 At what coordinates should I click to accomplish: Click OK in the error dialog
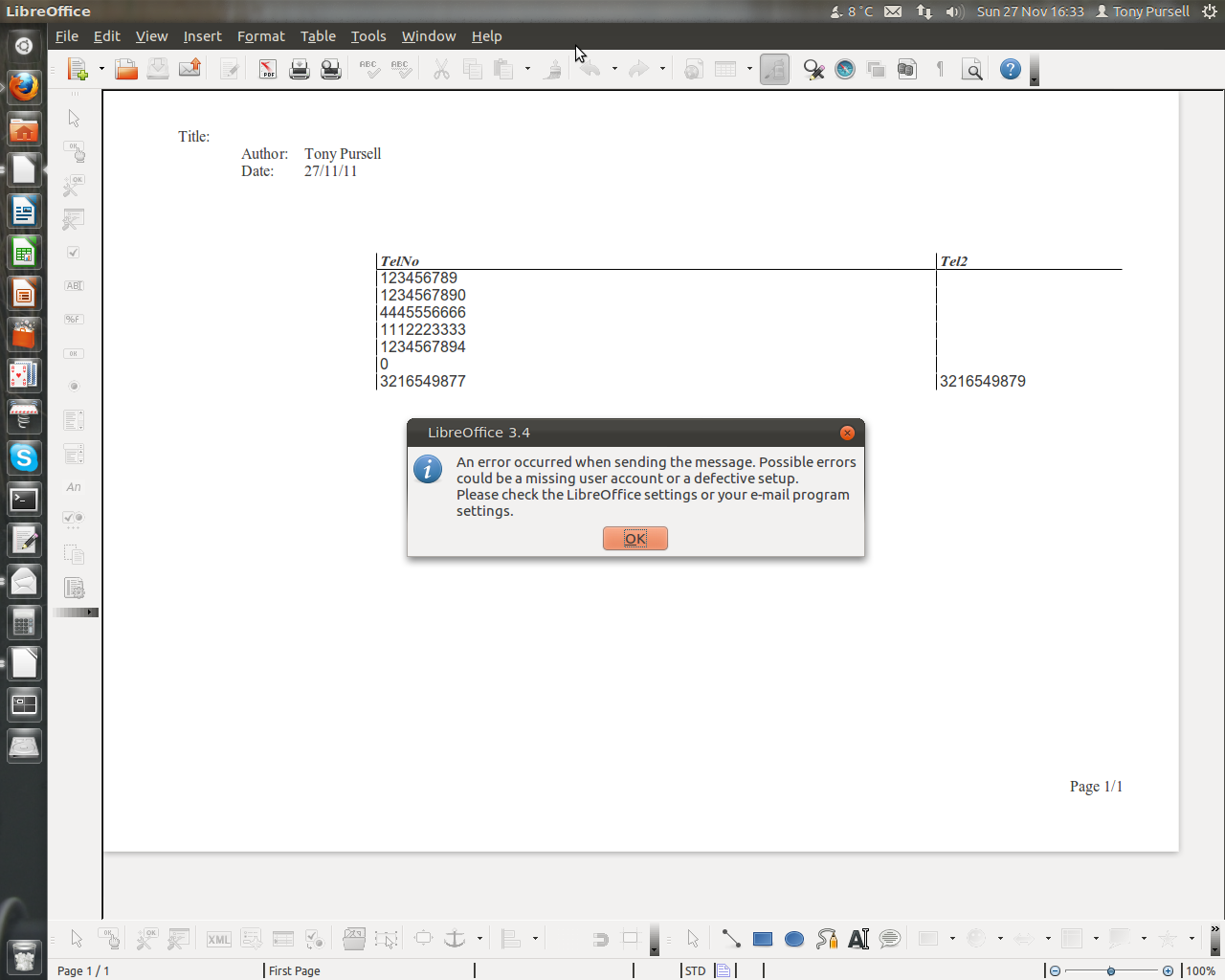[635, 539]
